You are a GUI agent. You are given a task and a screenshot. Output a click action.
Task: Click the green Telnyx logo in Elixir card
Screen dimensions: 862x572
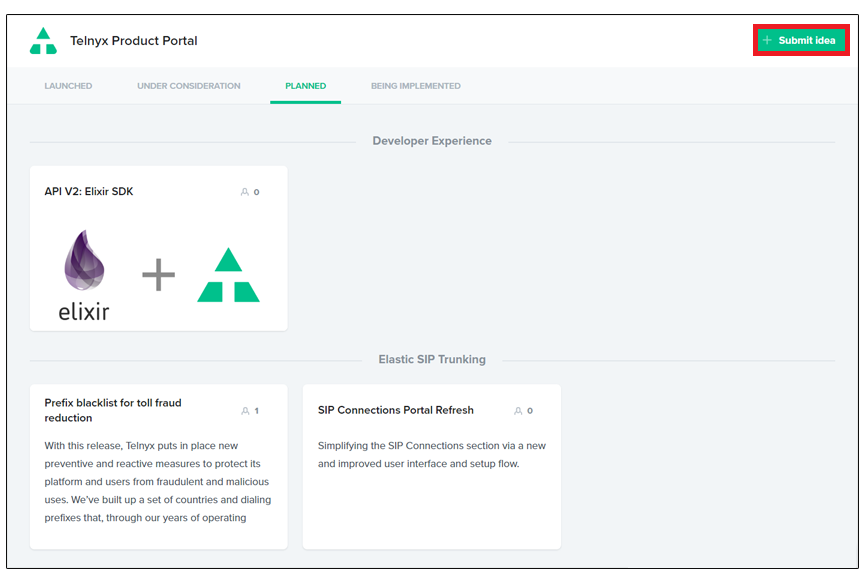(x=228, y=275)
